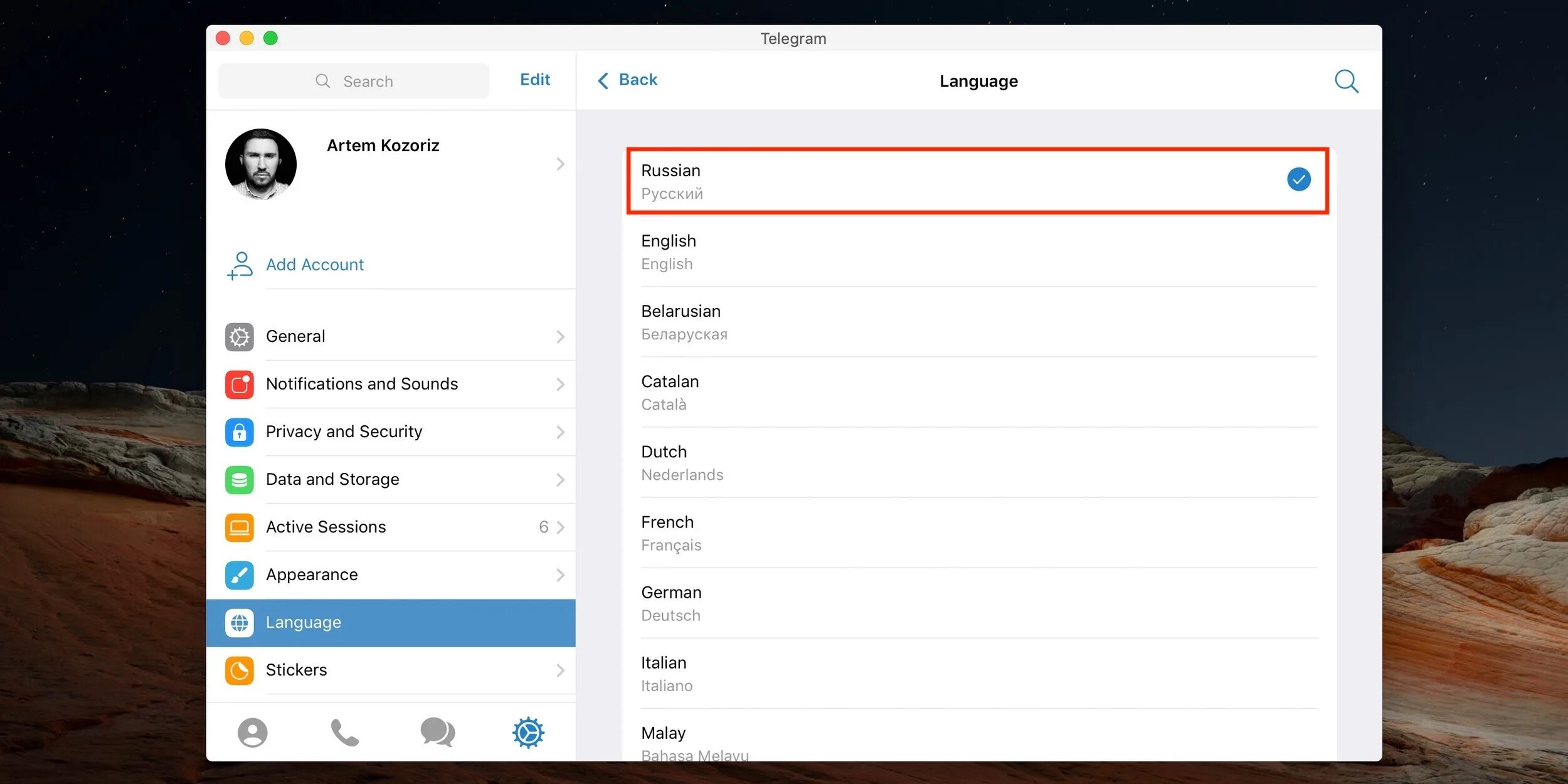1568x784 pixels.
Task: Open Notifications and Sounds settings
Action: click(x=391, y=384)
